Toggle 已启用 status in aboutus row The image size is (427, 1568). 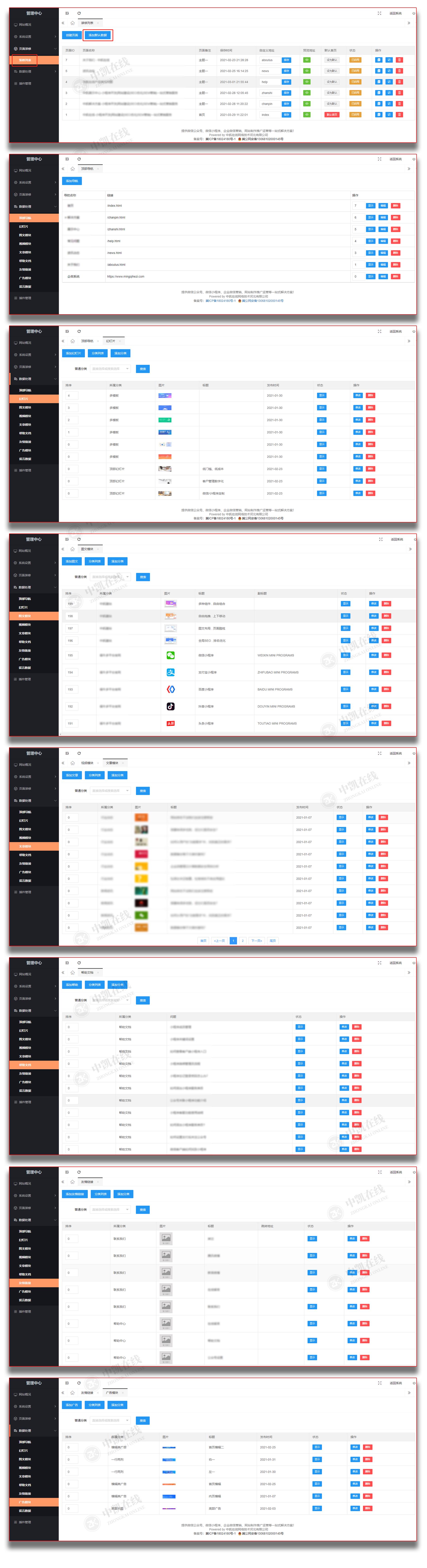tap(355, 60)
